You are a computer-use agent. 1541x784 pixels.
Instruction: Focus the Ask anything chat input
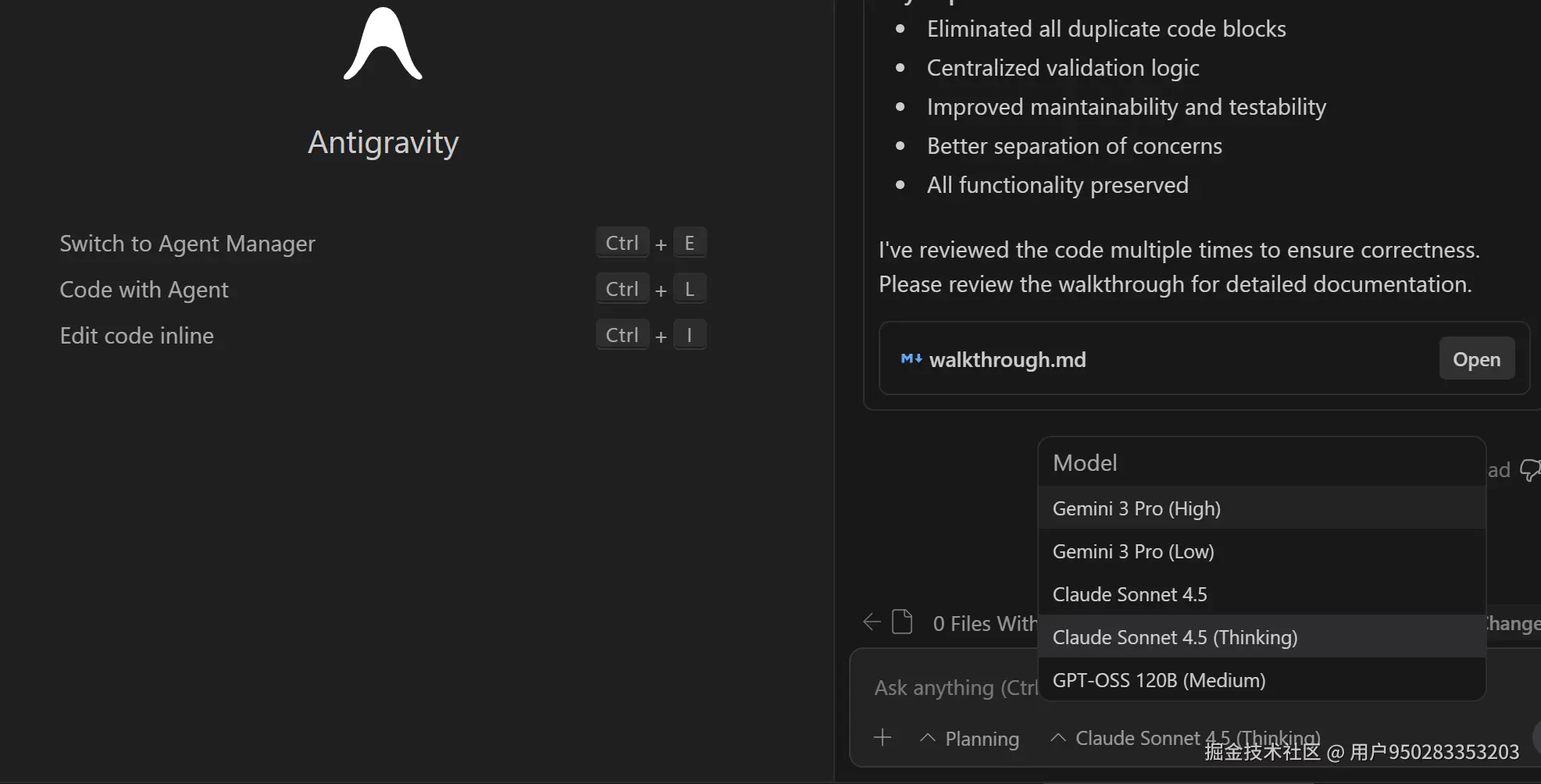(x=954, y=688)
